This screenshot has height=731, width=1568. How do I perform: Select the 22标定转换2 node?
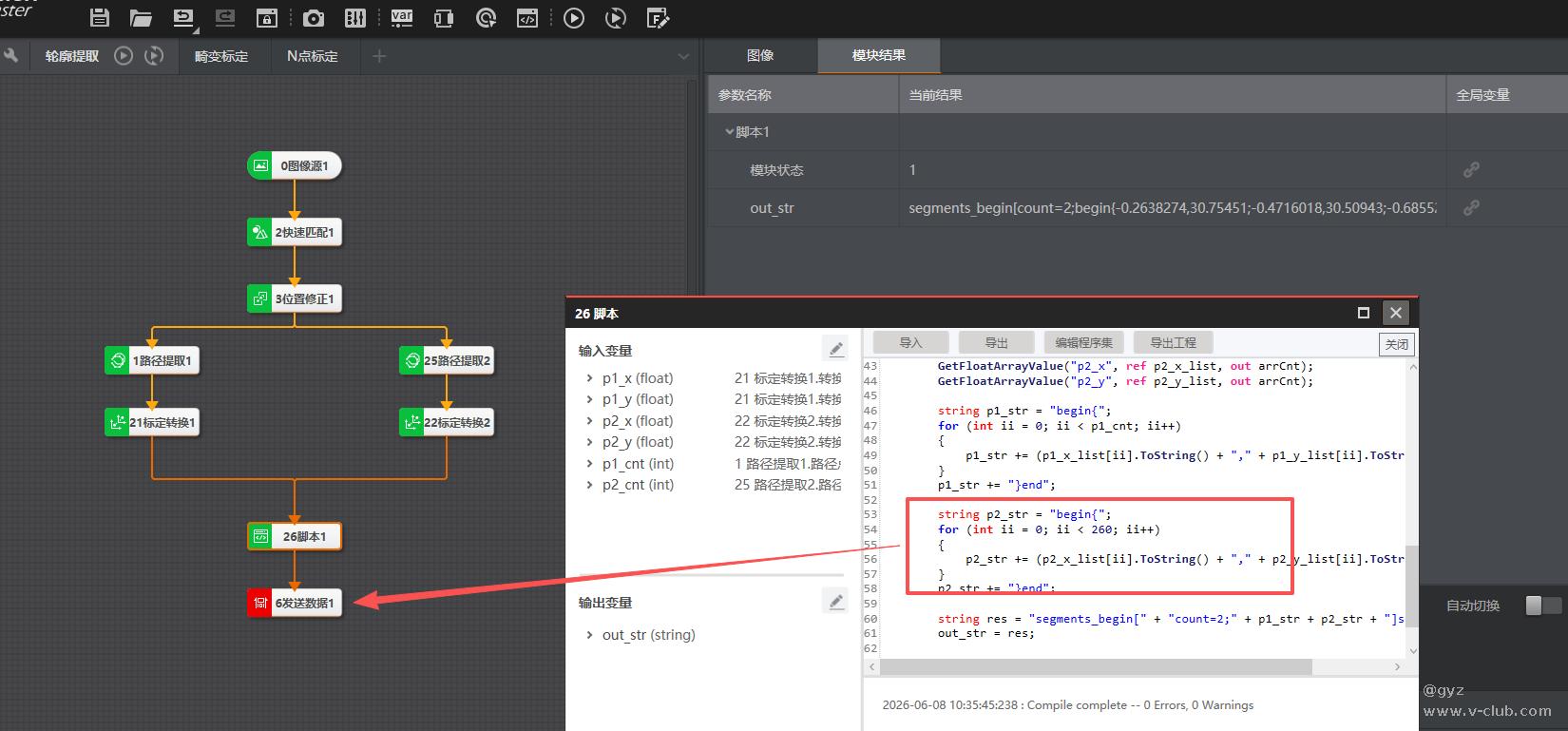(447, 422)
